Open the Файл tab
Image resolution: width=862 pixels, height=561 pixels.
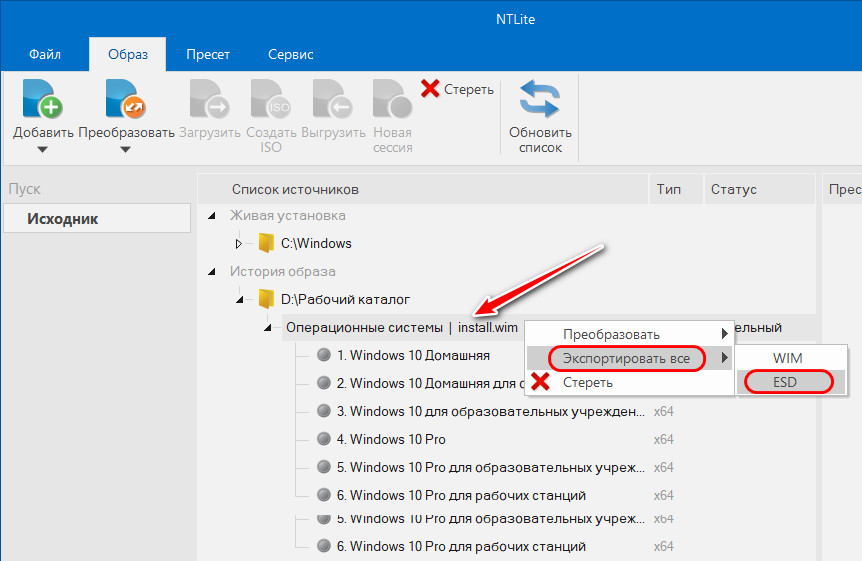pyautogui.click(x=45, y=54)
